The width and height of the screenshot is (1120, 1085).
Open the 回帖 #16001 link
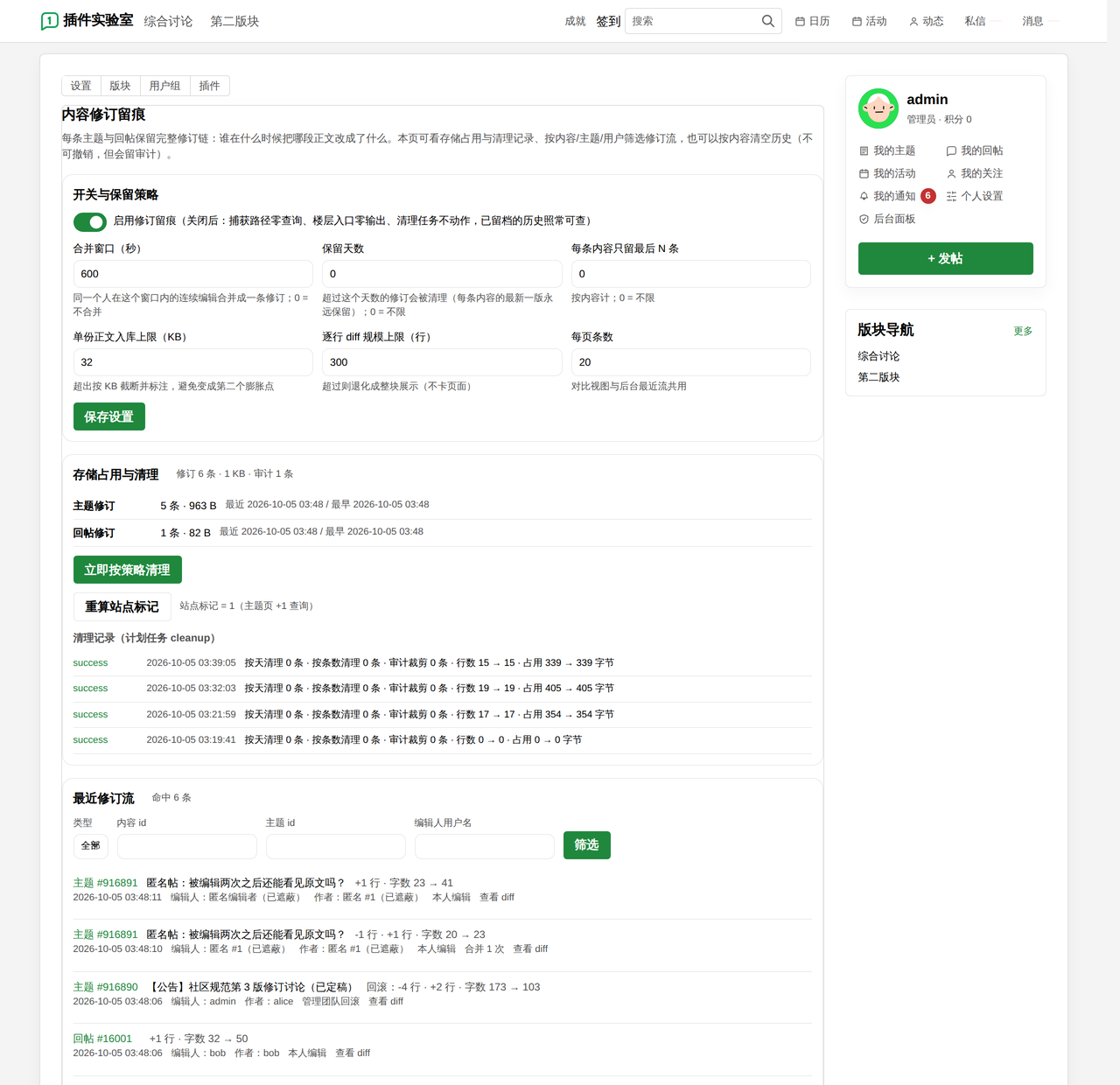tap(102, 1039)
